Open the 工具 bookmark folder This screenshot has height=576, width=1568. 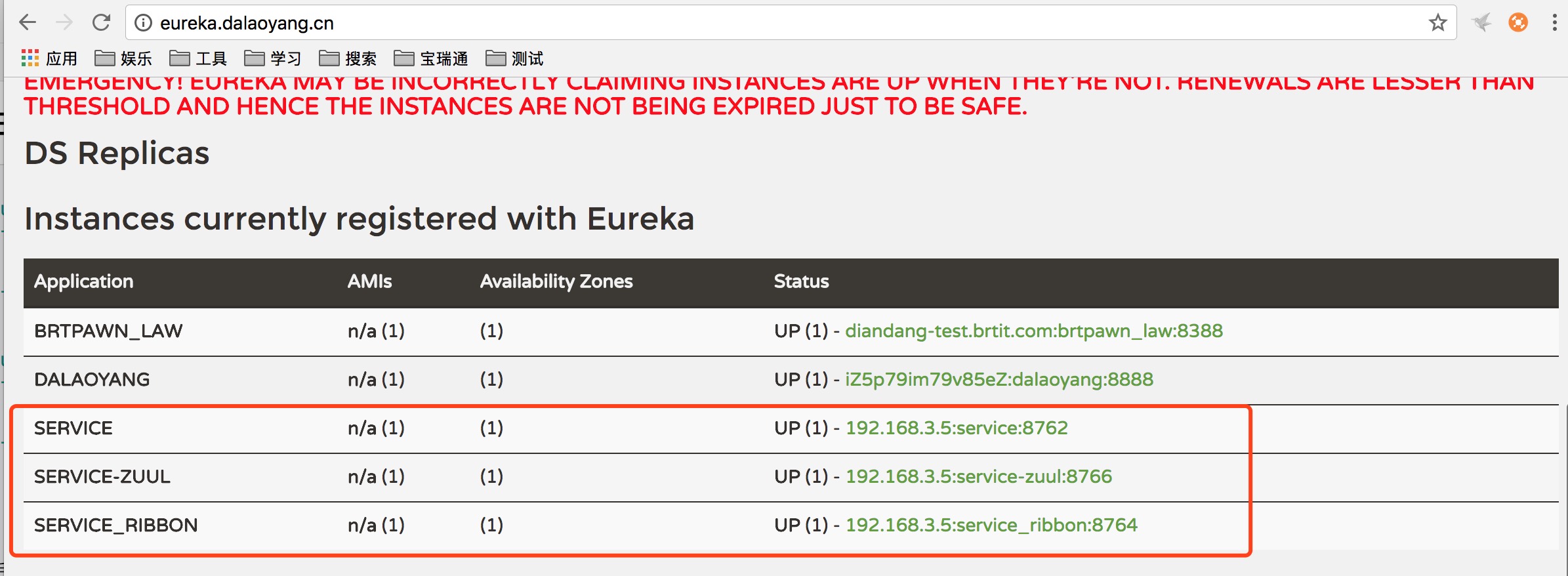[198, 59]
